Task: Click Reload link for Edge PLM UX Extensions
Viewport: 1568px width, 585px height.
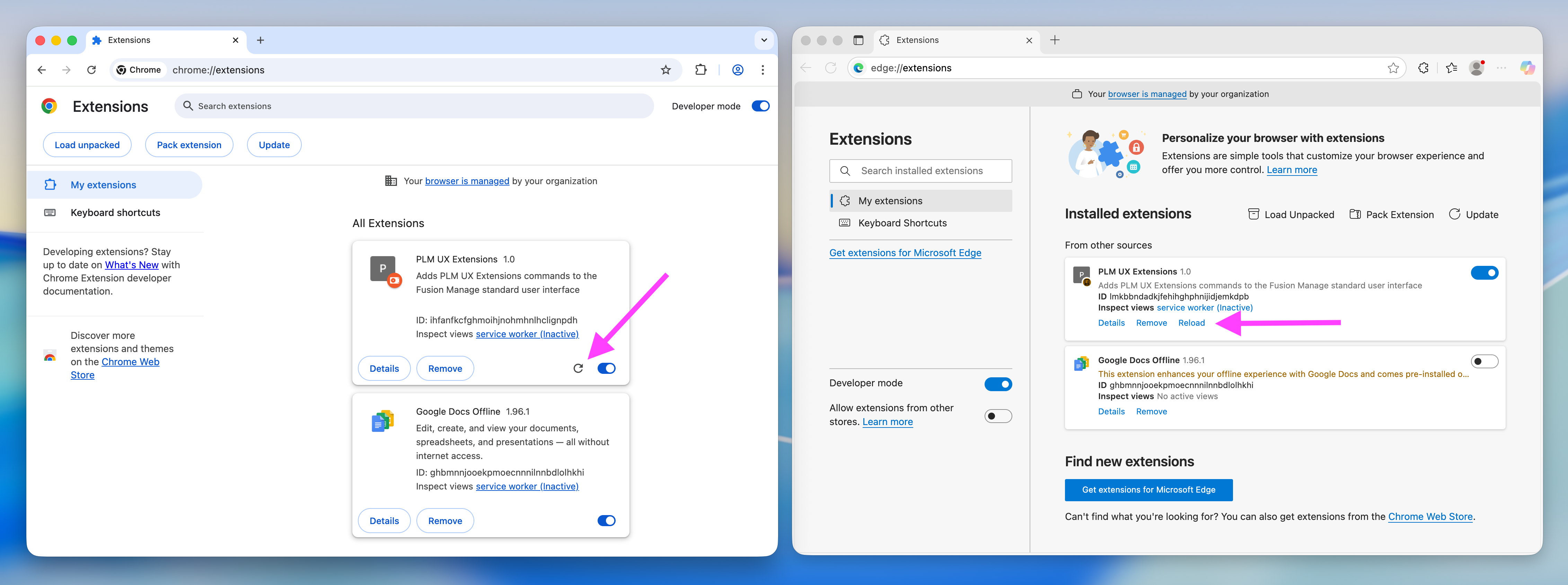Action: (1191, 323)
